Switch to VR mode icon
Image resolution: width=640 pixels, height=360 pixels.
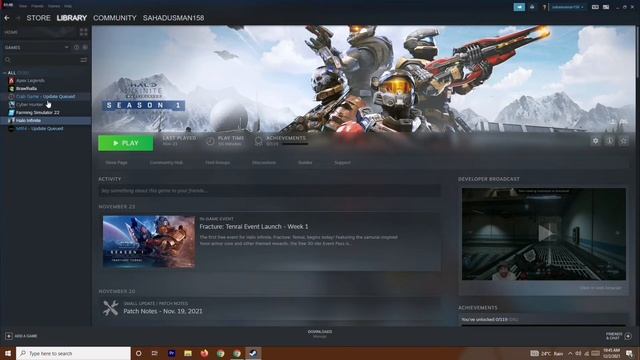595,7
